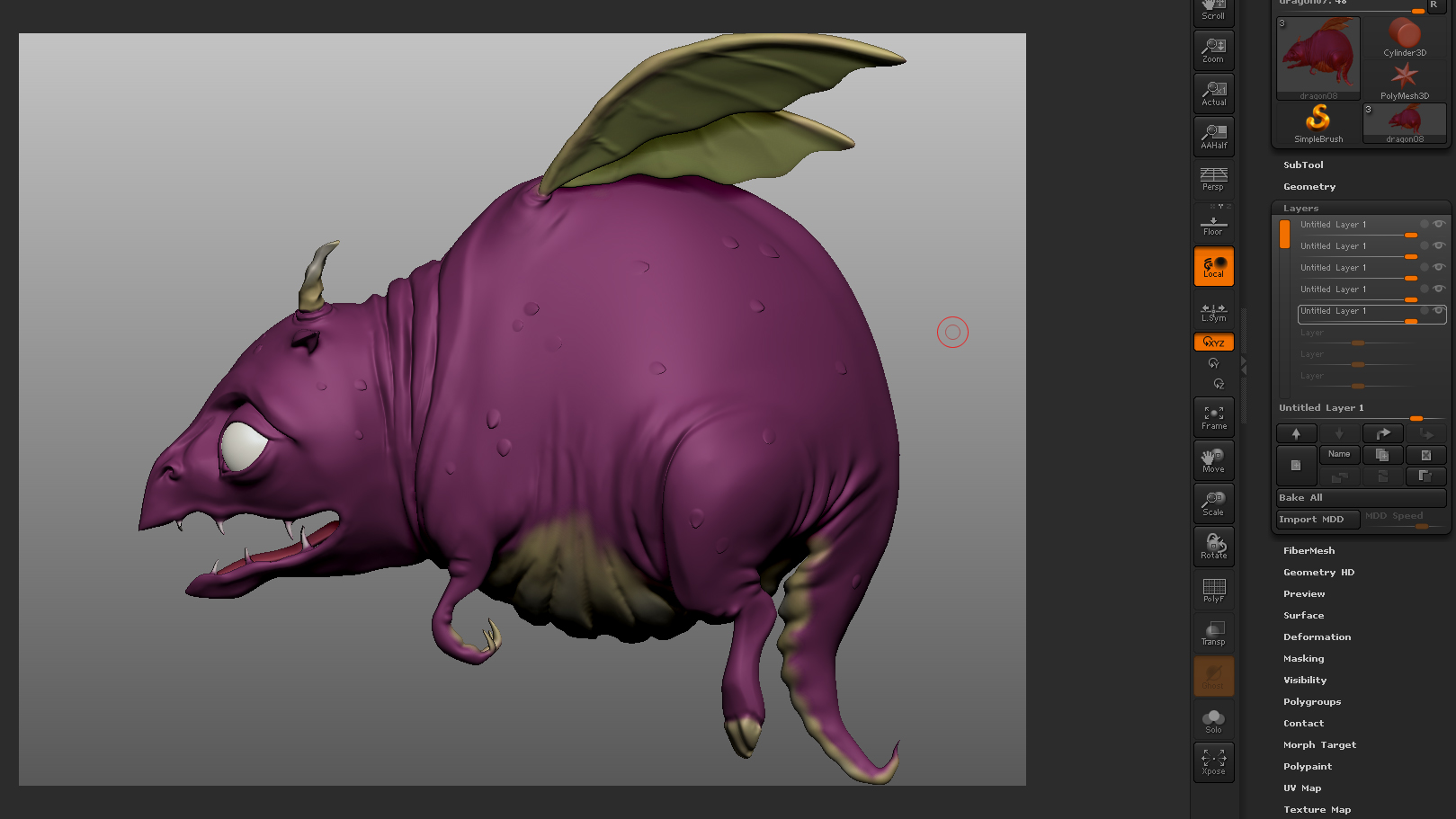The height and width of the screenshot is (819, 1456).
Task: Expand the Preview section
Action: click(1304, 594)
